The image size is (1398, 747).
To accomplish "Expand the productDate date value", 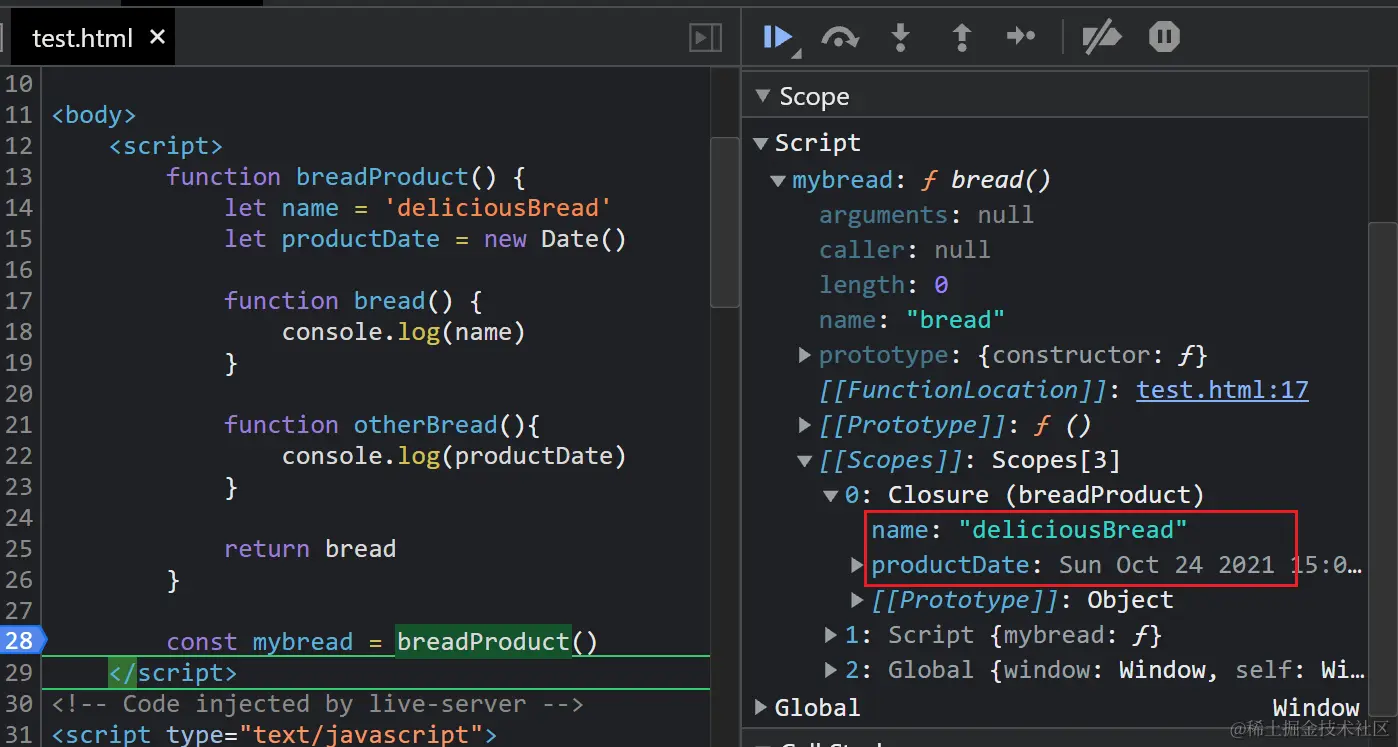I will [x=857, y=565].
